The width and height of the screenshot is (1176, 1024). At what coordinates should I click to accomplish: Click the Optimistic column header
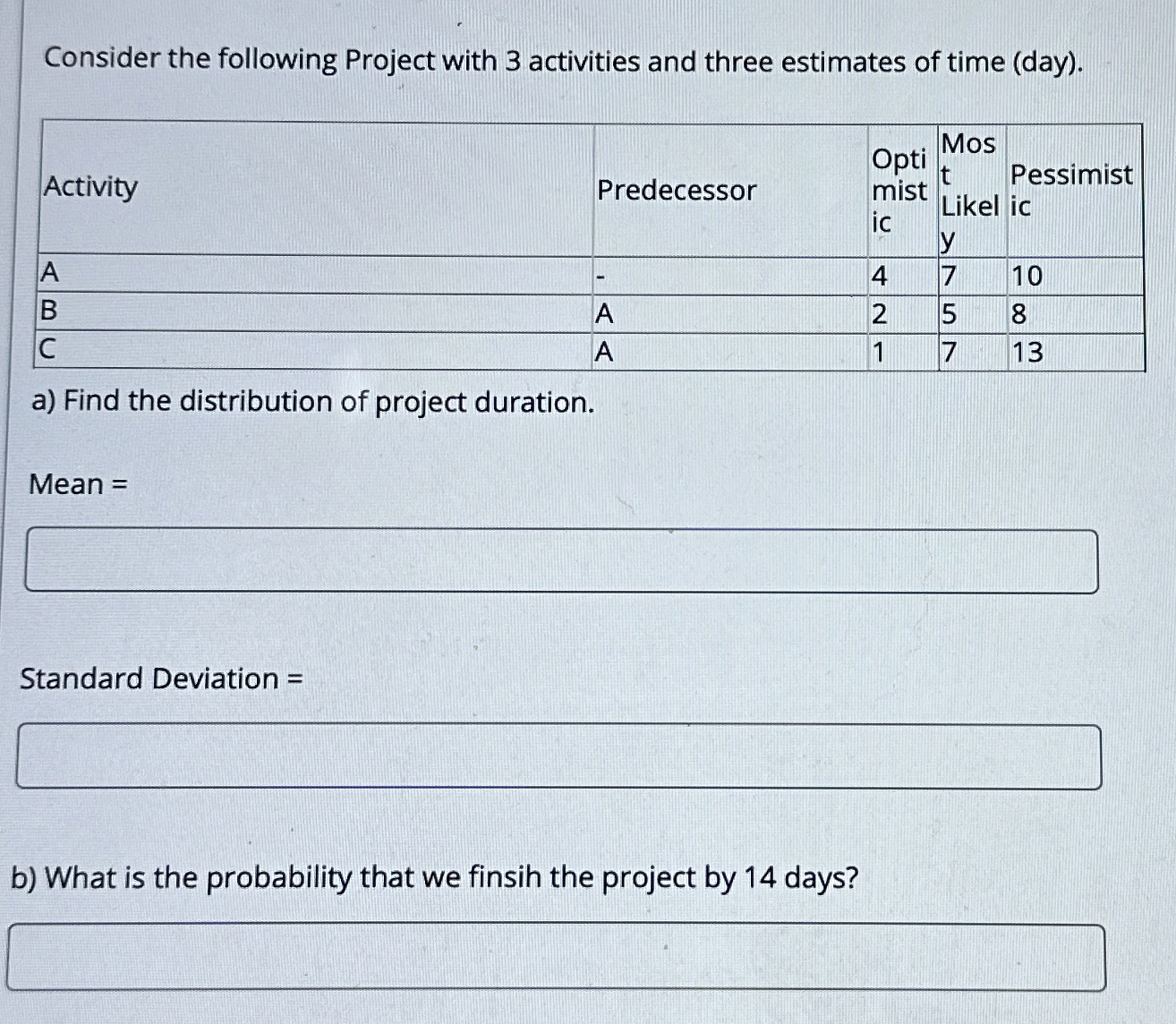coord(898,188)
